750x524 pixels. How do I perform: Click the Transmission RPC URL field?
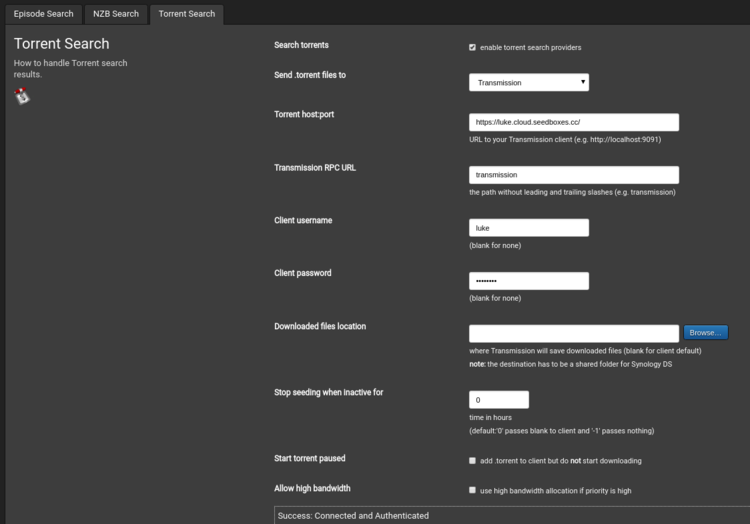coord(574,175)
